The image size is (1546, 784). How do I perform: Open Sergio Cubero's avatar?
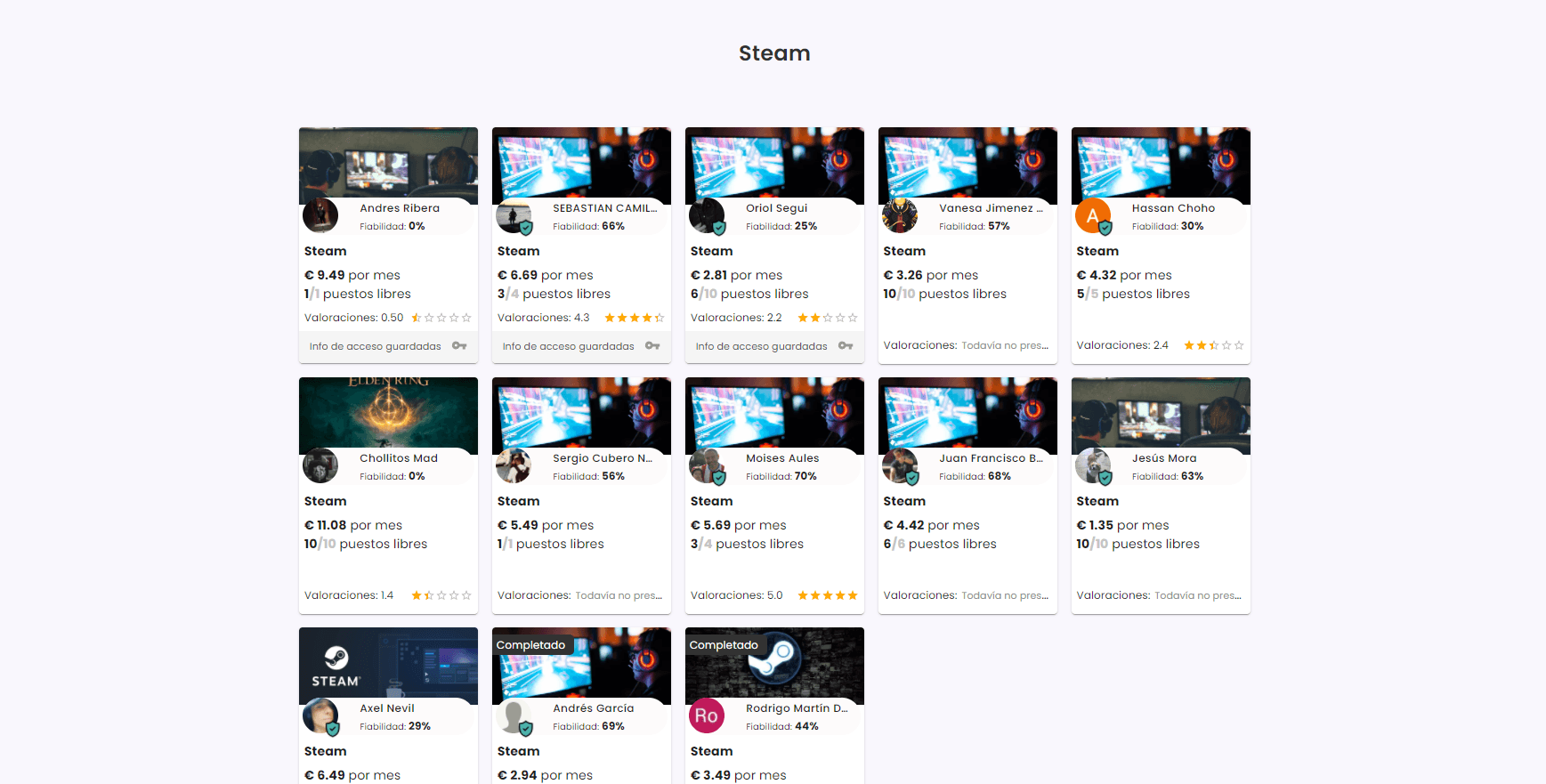click(x=514, y=465)
